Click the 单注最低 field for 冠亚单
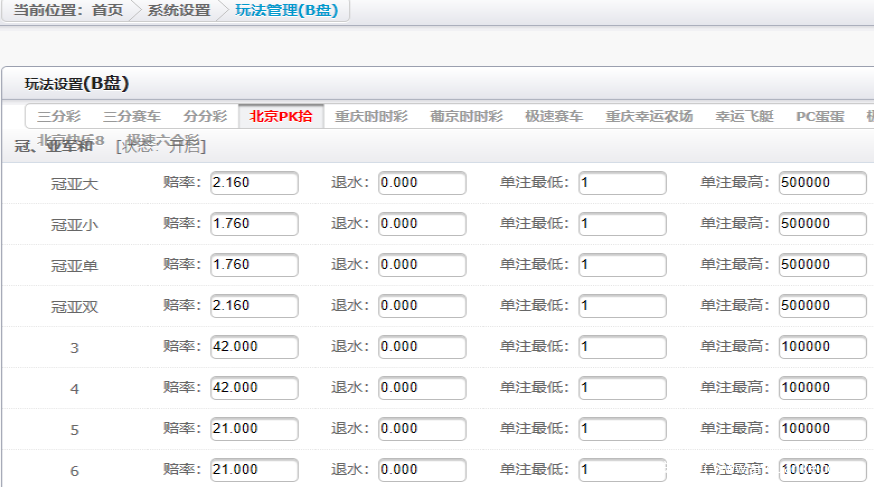Viewport: 874px width, 487px height. (622, 265)
